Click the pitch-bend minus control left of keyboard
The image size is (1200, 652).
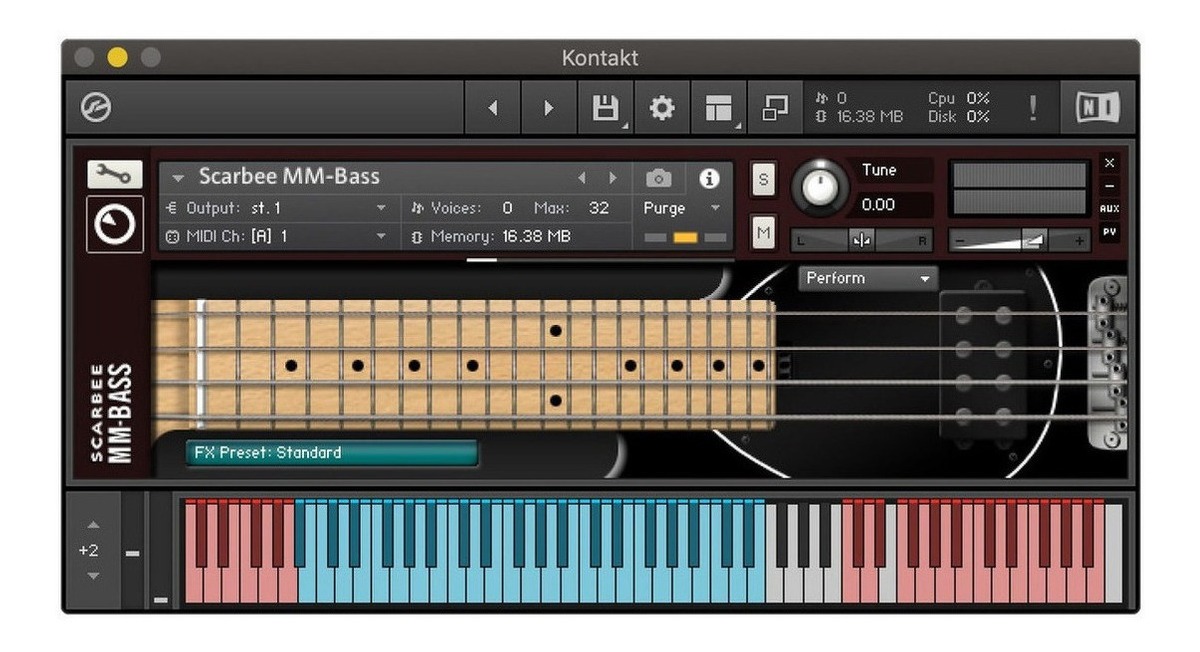pos(133,553)
